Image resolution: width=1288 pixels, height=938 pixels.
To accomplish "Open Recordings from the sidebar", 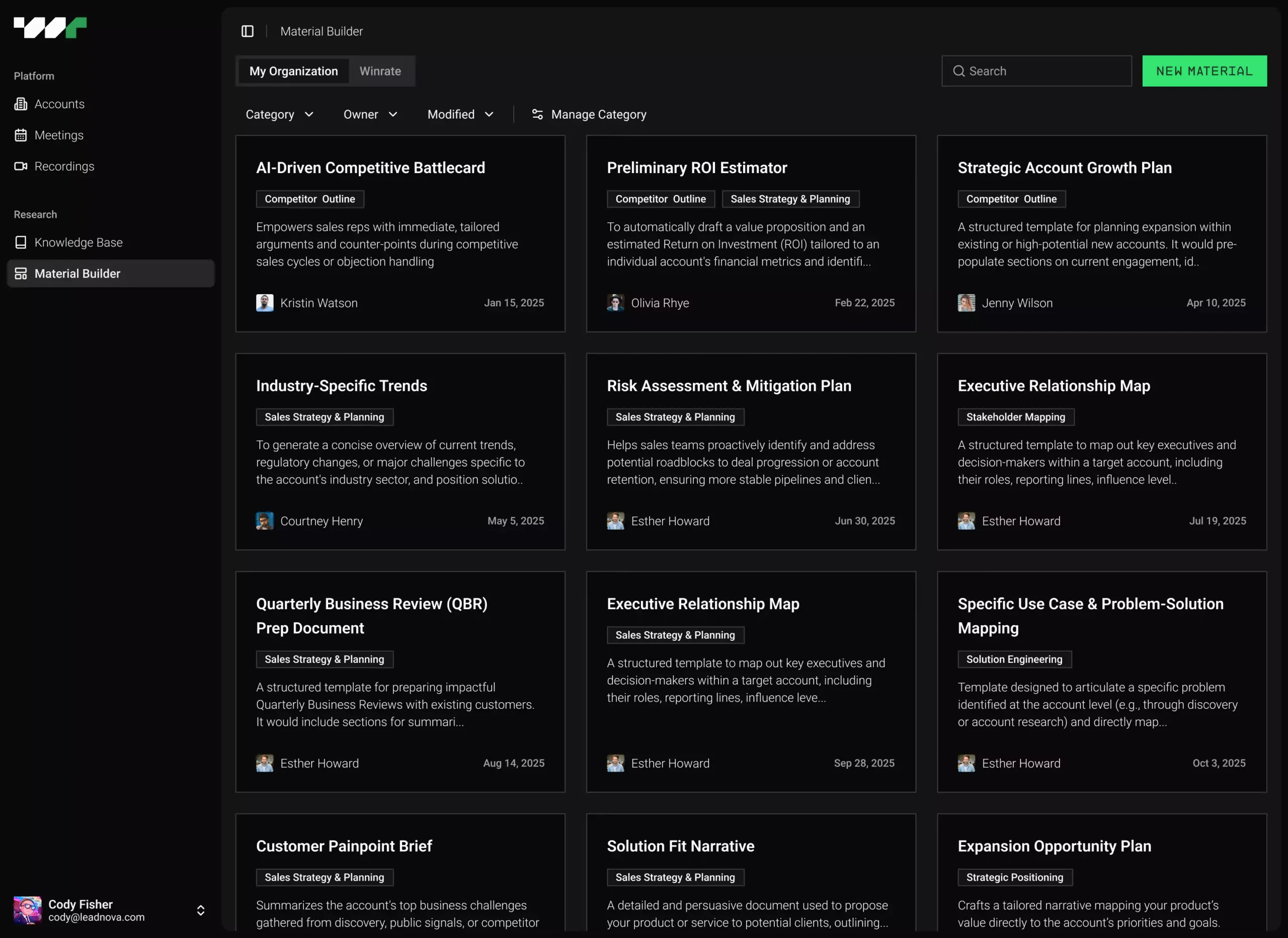I will 111,166.
